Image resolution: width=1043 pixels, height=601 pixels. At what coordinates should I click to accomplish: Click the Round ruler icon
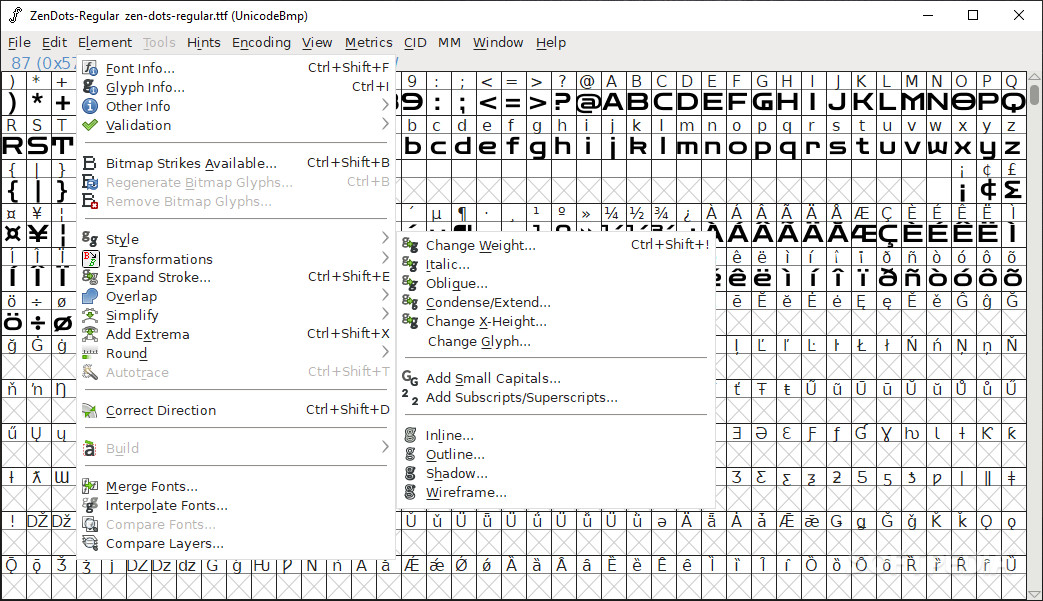tap(90, 353)
